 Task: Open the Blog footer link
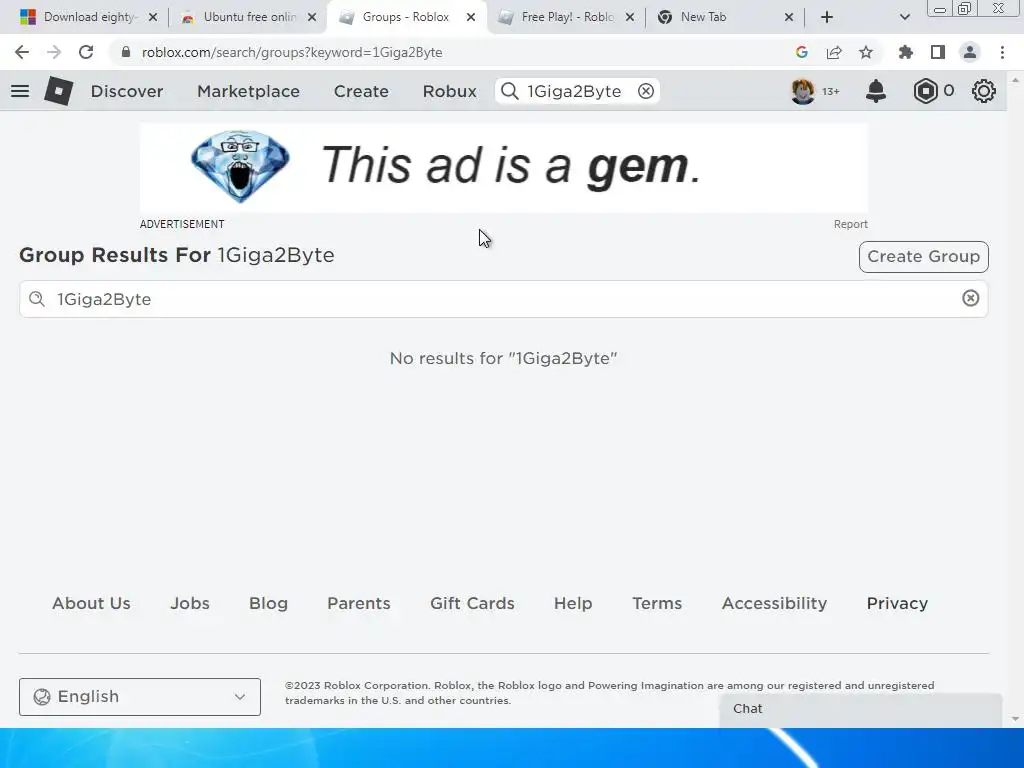tap(268, 603)
